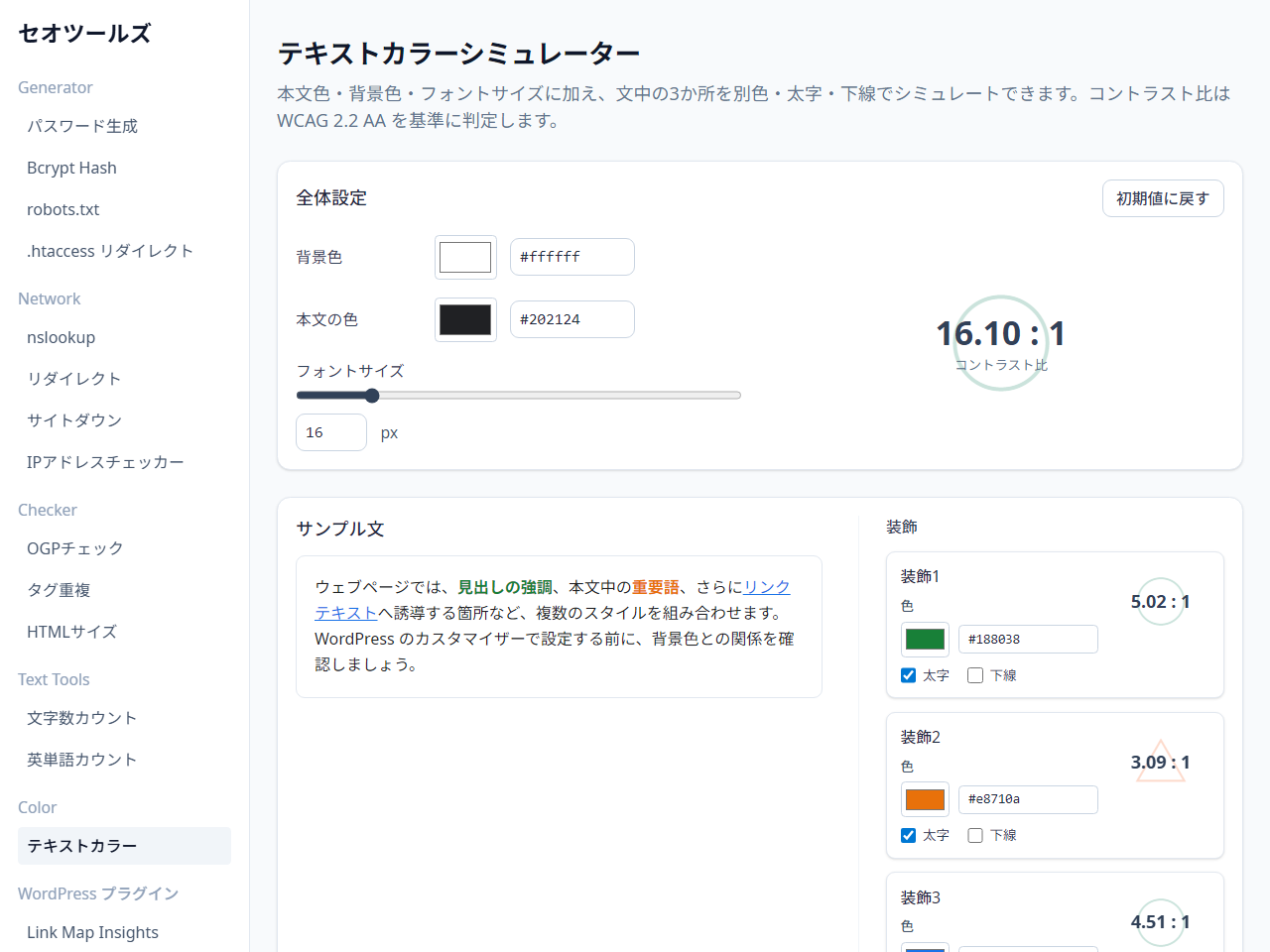This screenshot has height=952, width=1270.
Task: Click the 初期値に戻す reset button
Action: click(x=1162, y=198)
